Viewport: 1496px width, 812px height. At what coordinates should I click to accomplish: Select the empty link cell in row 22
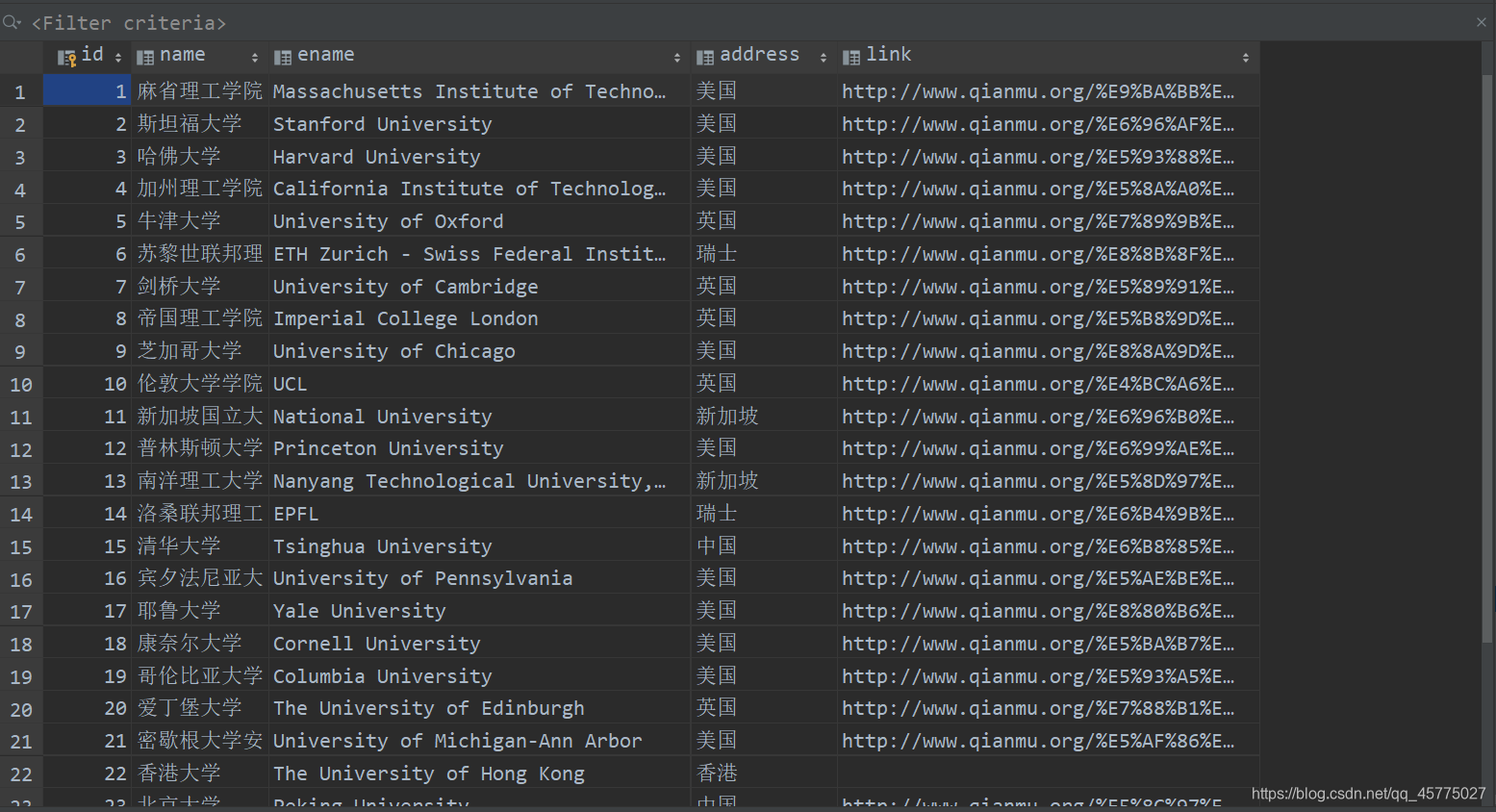(x=1049, y=774)
